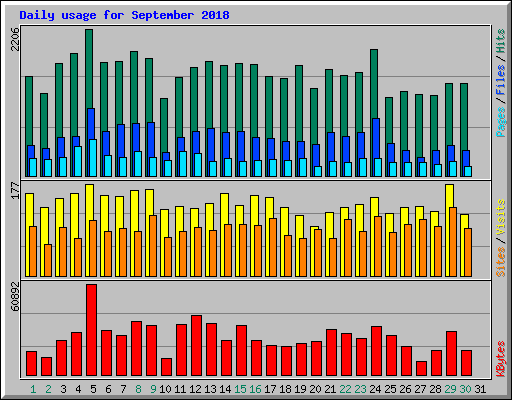Image resolution: width=512 pixels, height=400 pixels.
Task: Click the green hits bar for day 10
Action: point(164,125)
